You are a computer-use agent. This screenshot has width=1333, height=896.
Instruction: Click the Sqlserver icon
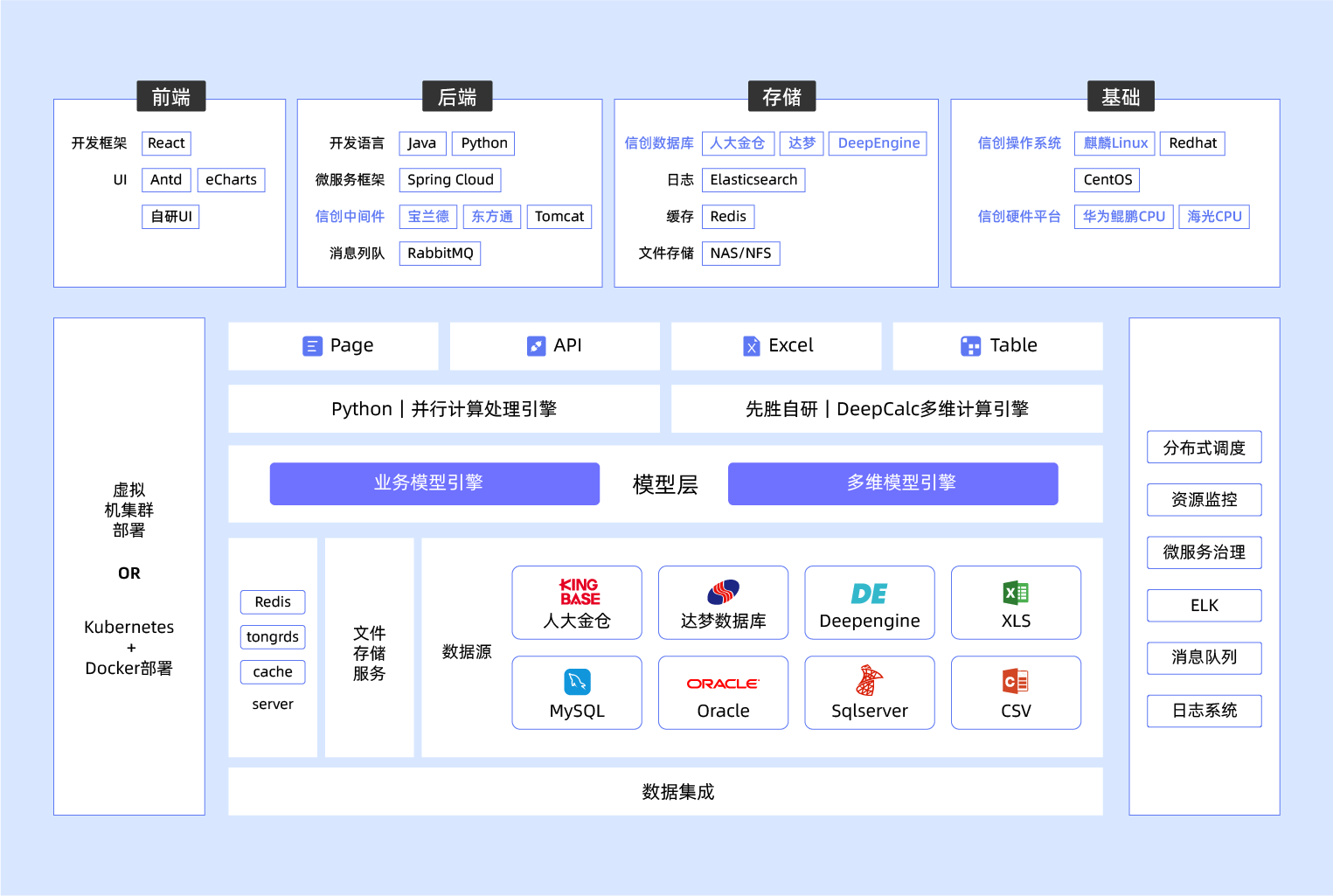tap(869, 680)
